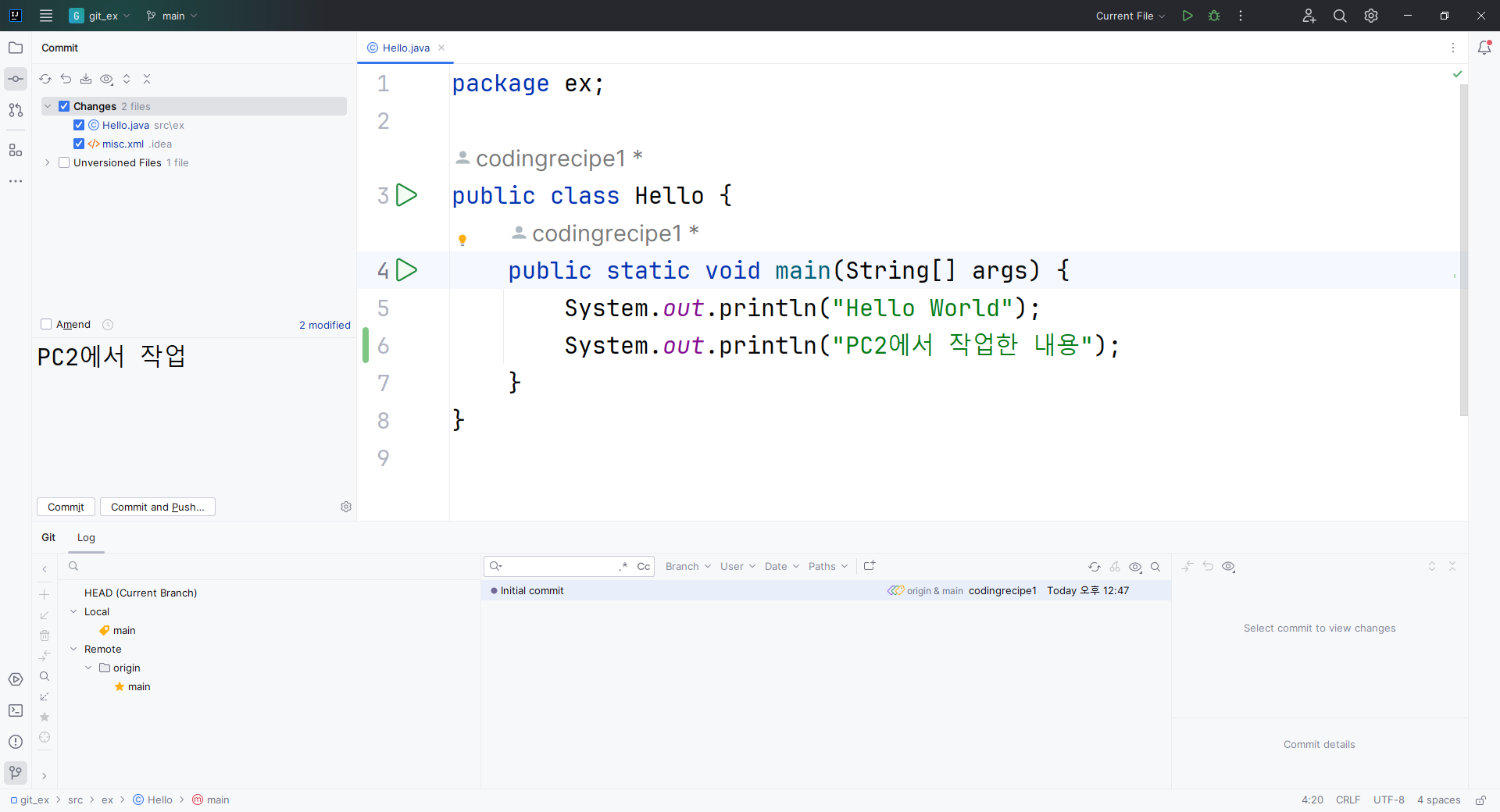Click Commit and Push button
This screenshot has width=1500, height=812.
tap(158, 507)
